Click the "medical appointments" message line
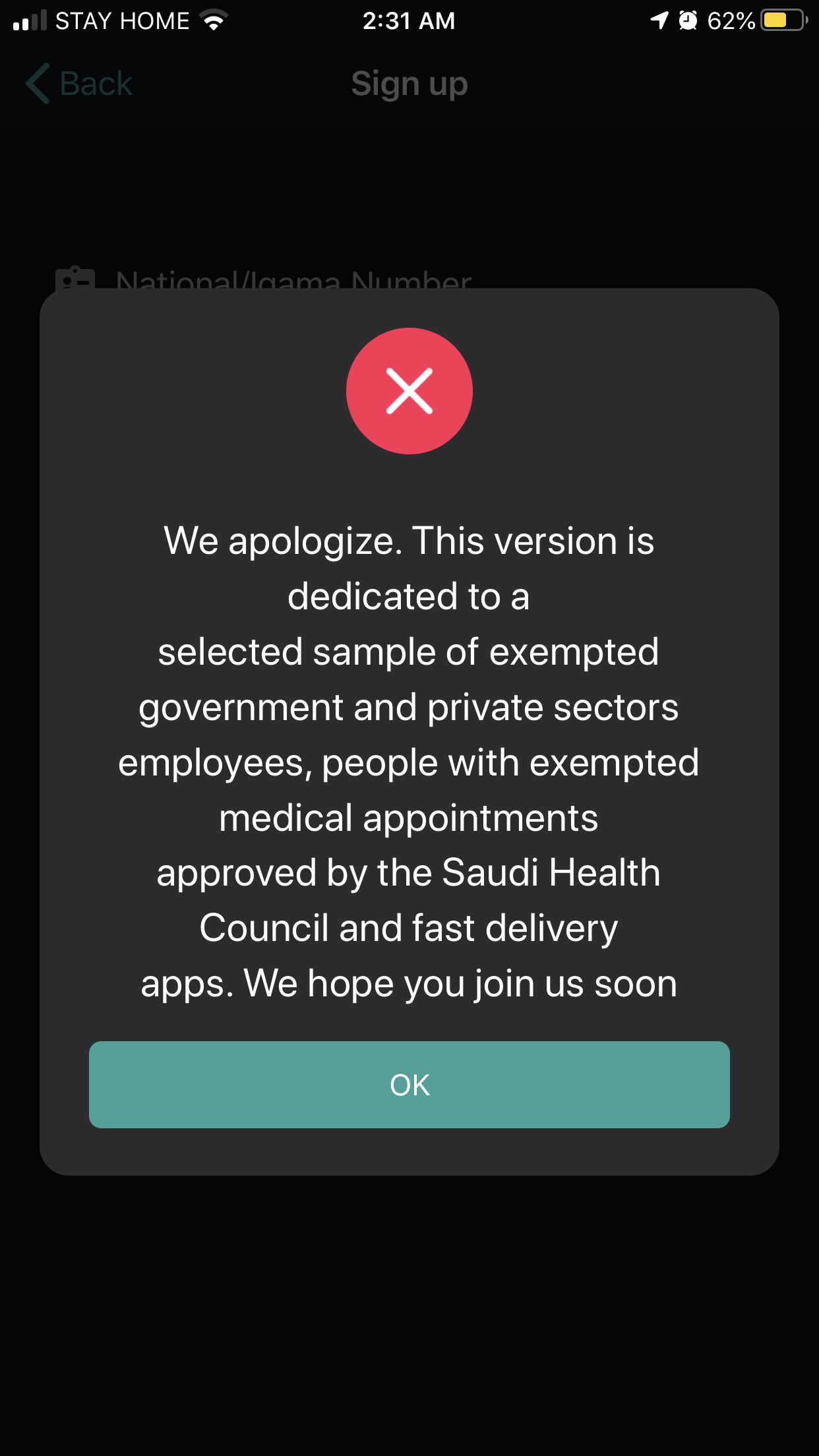The height and width of the screenshot is (1456, 819). click(x=409, y=818)
